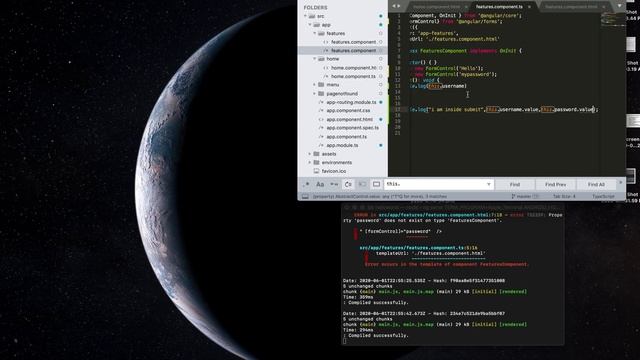This screenshot has height=360, width=640.
Task: Go to next tab using right arrow
Action: pos(399,6)
